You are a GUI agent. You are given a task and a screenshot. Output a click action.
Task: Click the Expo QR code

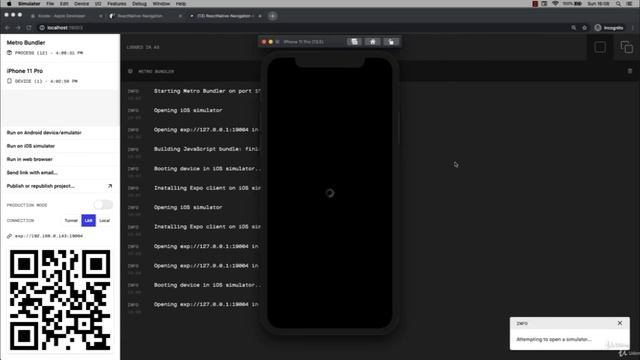pyautogui.click(x=60, y=300)
